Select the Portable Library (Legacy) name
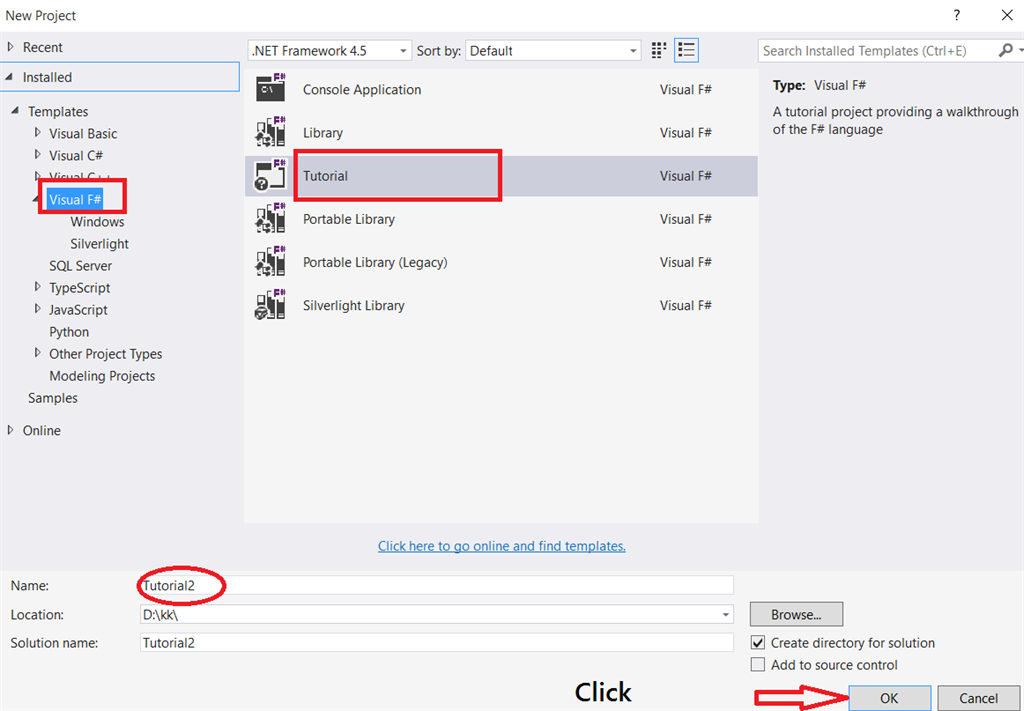The image size is (1024, 711). (375, 262)
